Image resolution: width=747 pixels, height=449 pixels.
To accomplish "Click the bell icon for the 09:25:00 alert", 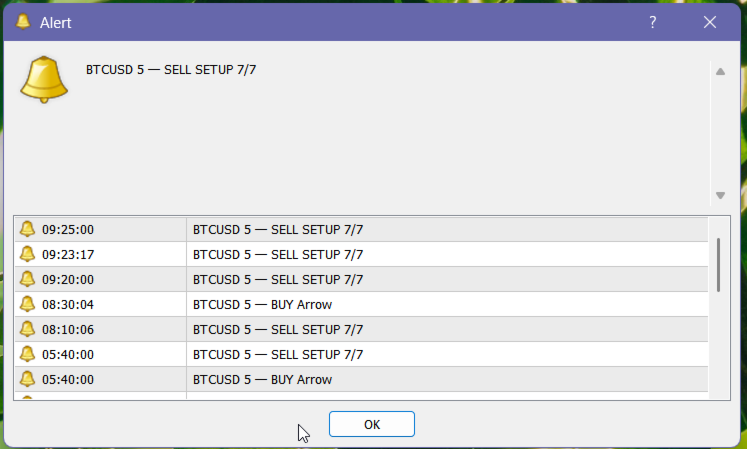I will (27, 229).
